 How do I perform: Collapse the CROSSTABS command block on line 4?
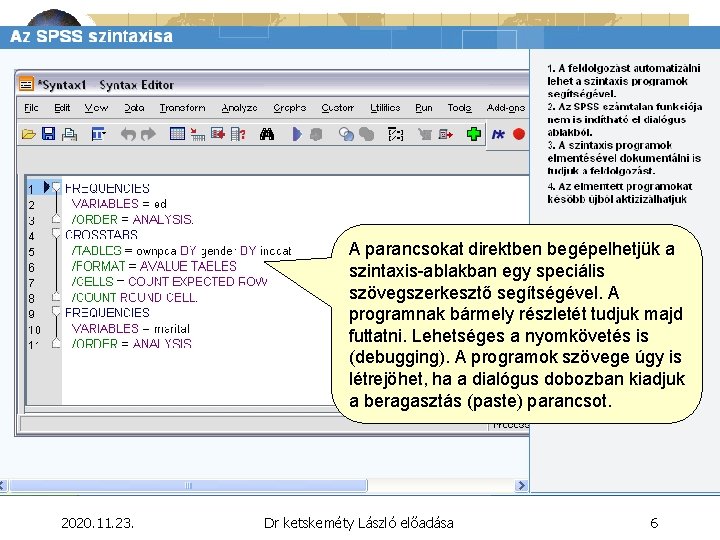click(x=56, y=233)
